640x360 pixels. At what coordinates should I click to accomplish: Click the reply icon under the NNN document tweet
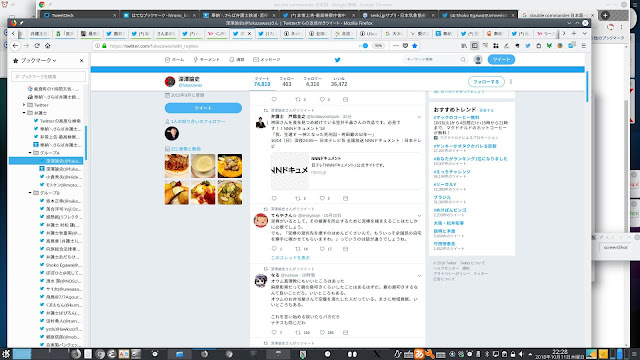click(274, 198)
